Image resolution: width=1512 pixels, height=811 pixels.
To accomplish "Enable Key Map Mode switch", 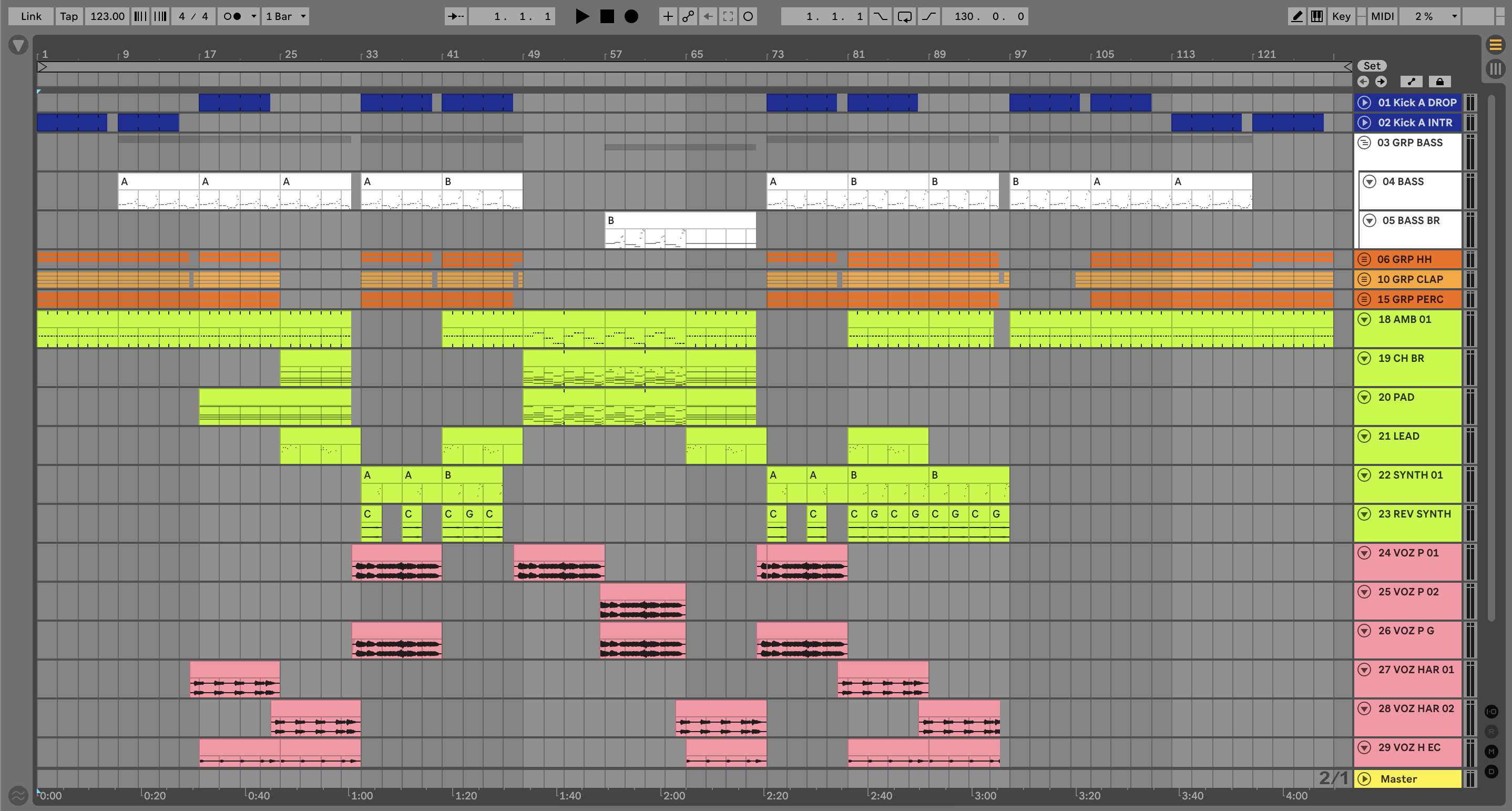I will pos(1341,16).
